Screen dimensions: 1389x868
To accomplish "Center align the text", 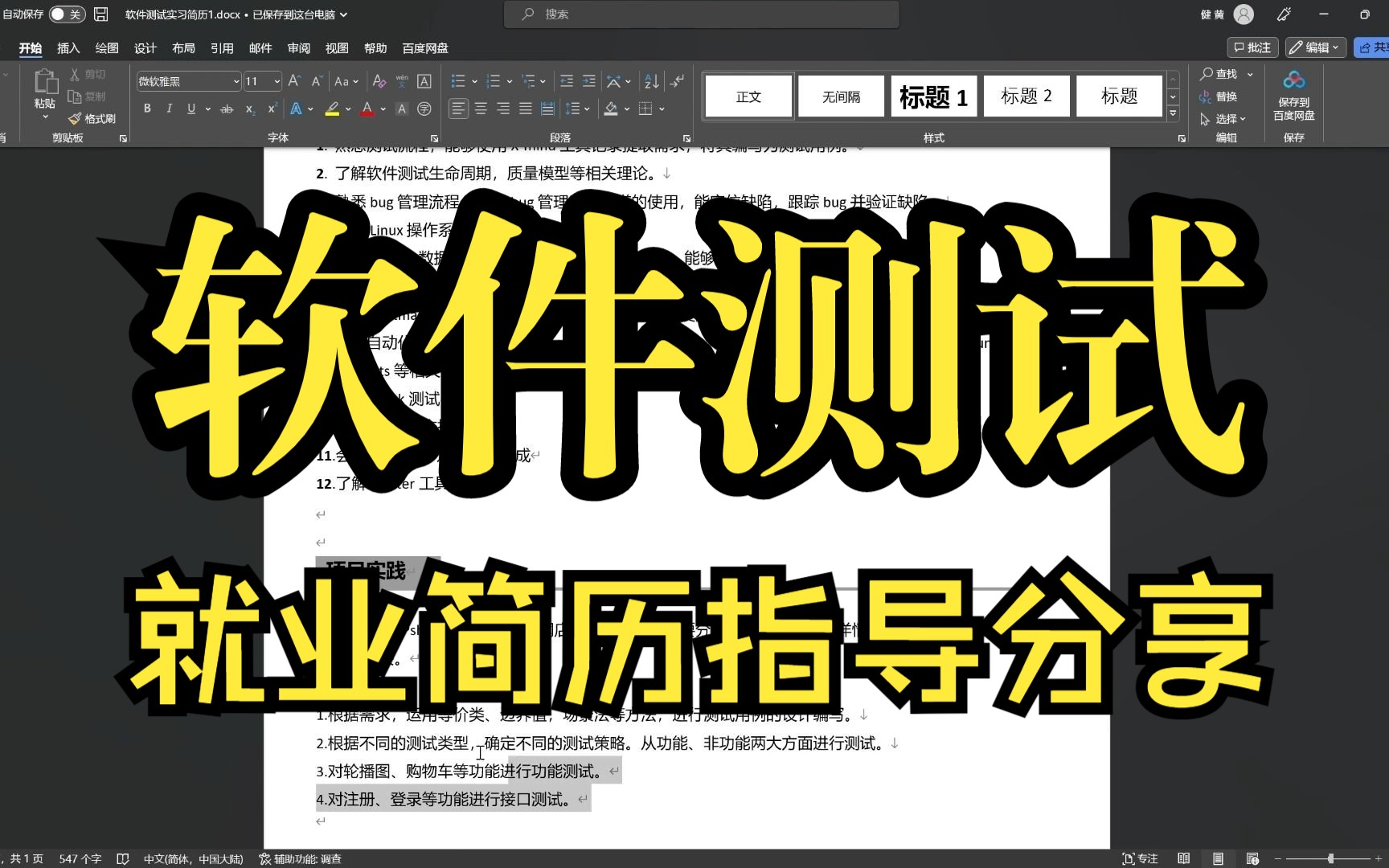I will coord(481,108).
